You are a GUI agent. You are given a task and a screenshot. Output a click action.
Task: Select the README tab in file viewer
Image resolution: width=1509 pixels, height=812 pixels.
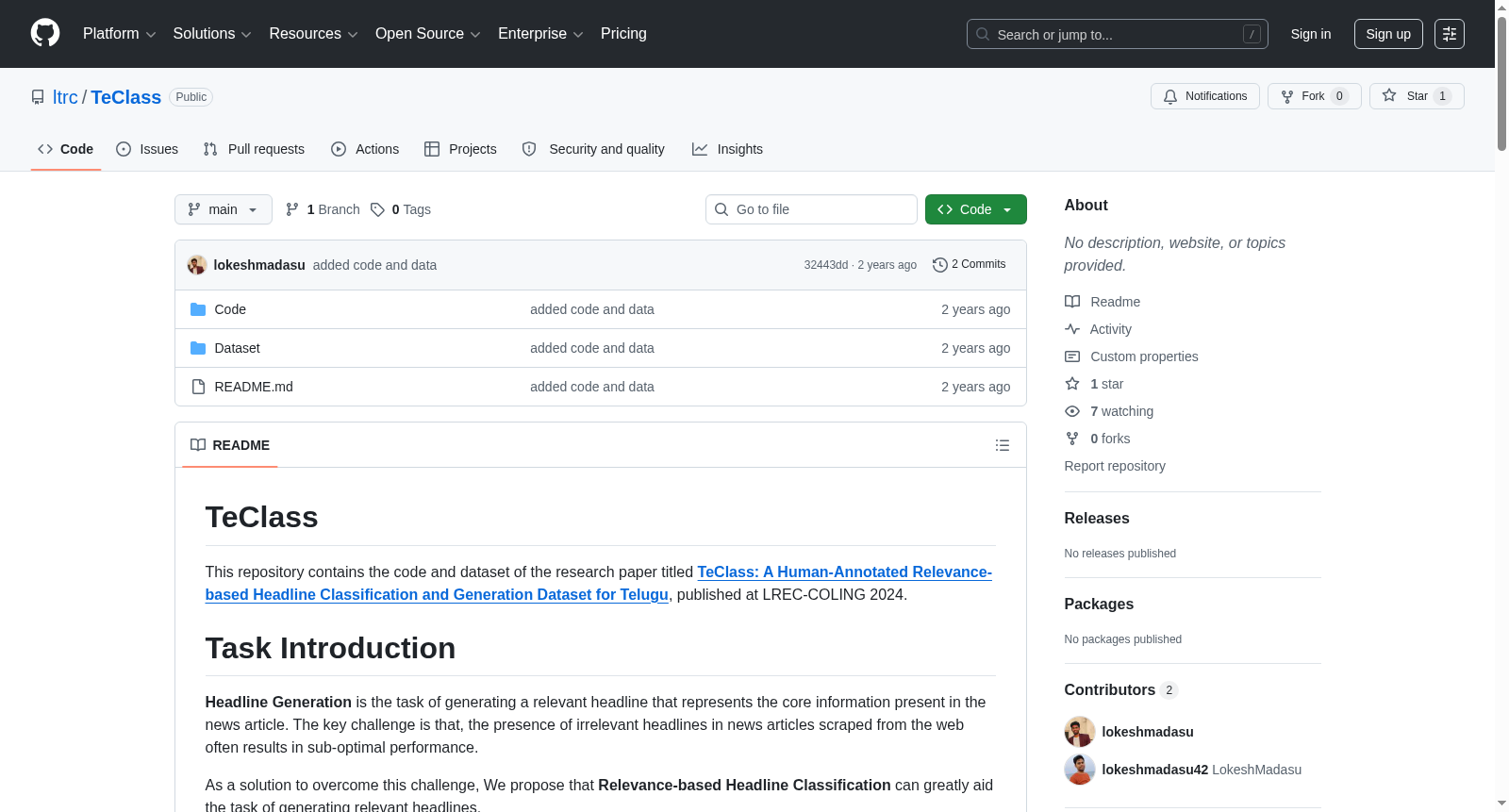230,445
